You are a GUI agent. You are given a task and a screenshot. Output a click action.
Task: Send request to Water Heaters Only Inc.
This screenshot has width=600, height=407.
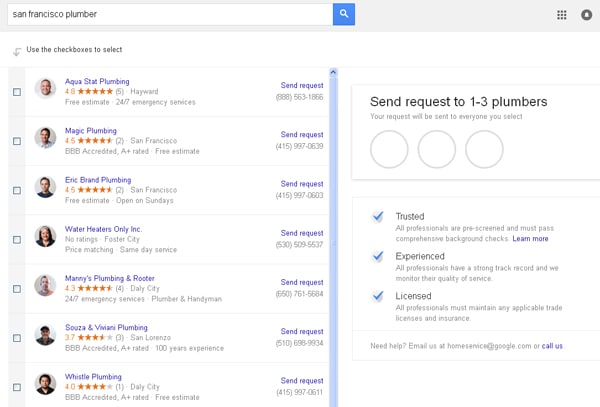point(302,232)
